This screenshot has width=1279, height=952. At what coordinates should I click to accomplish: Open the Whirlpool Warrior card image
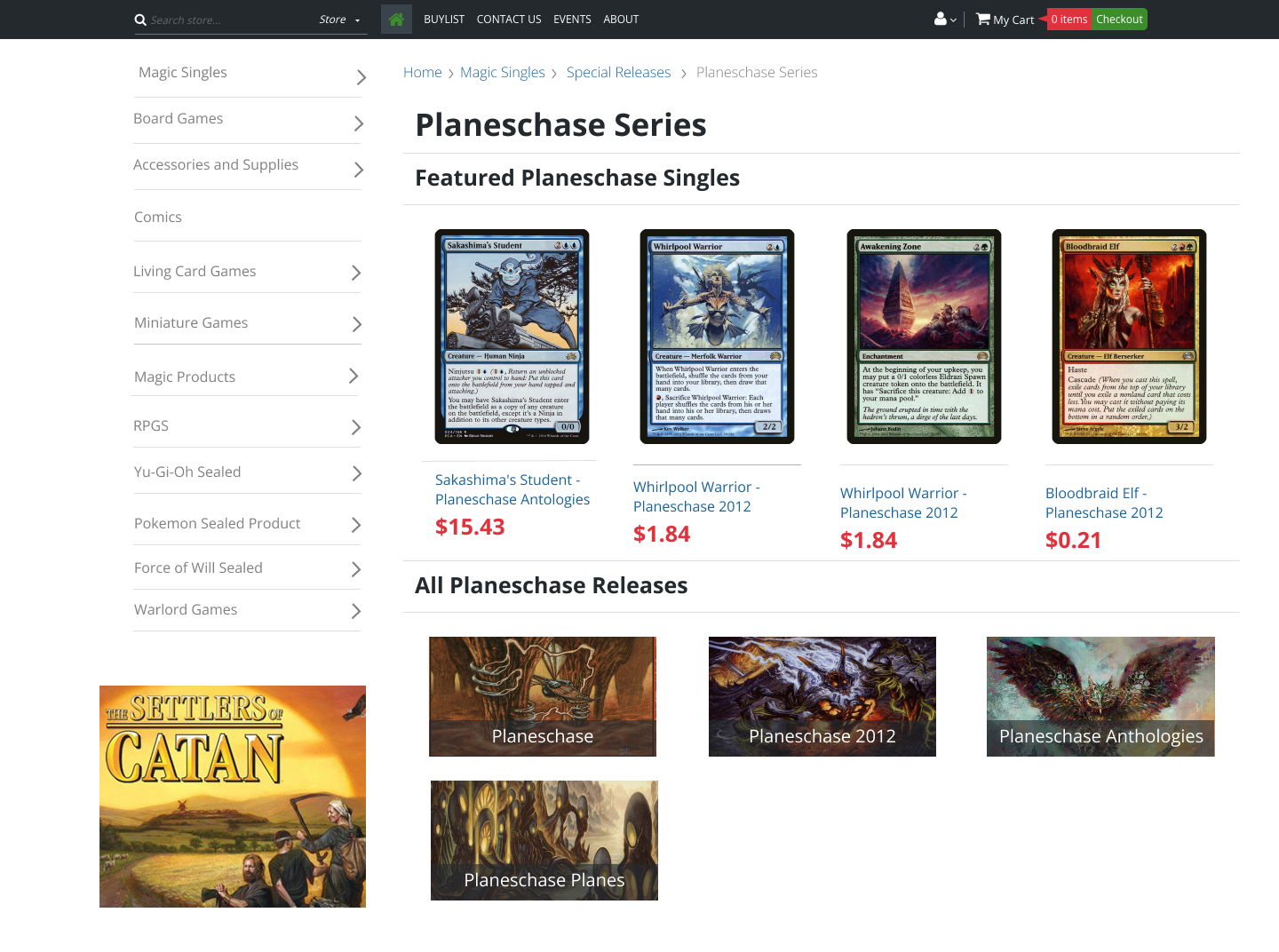coord(717,337)
